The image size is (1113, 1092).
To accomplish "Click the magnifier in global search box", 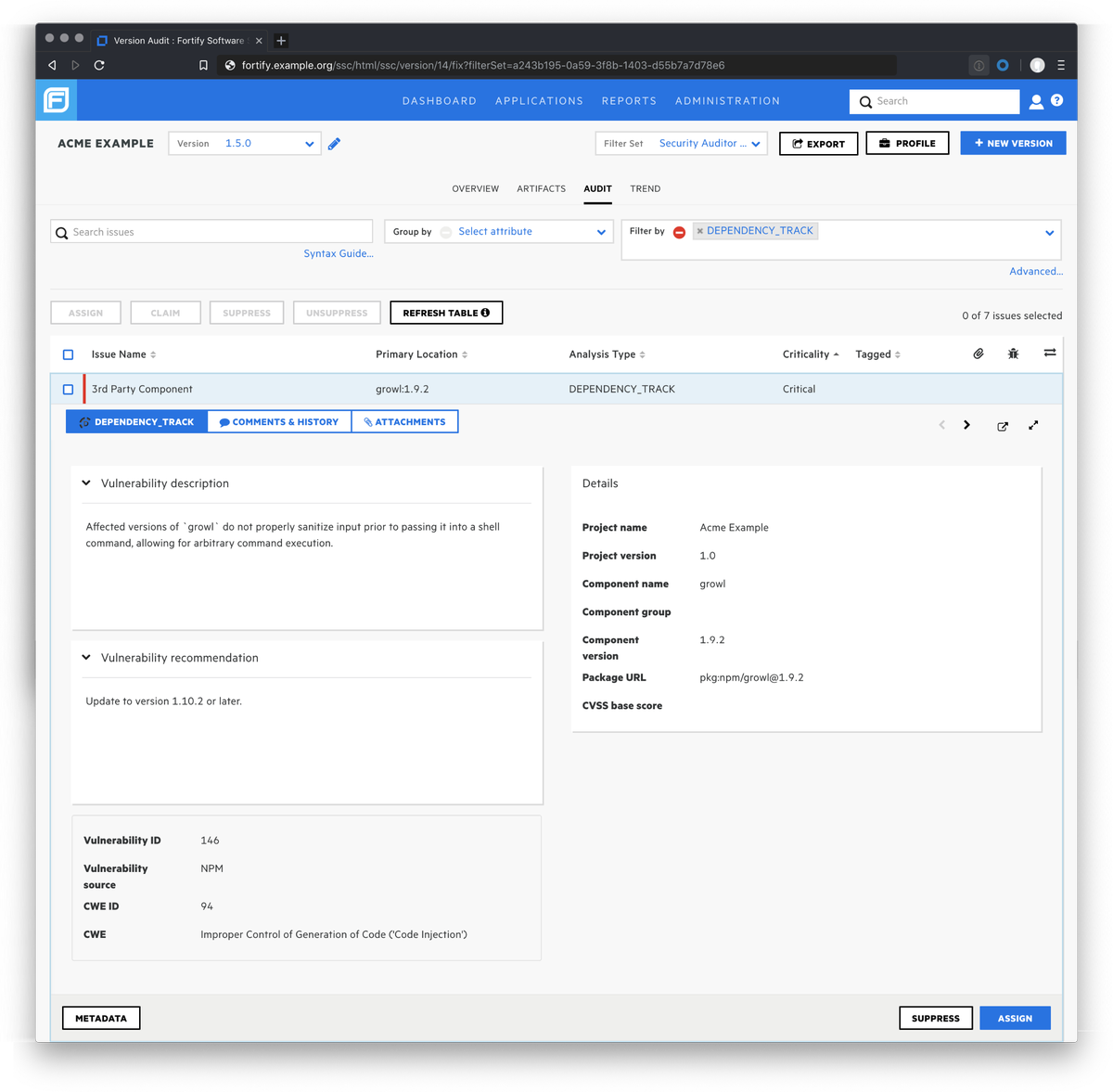I will (x=865, y=102).
